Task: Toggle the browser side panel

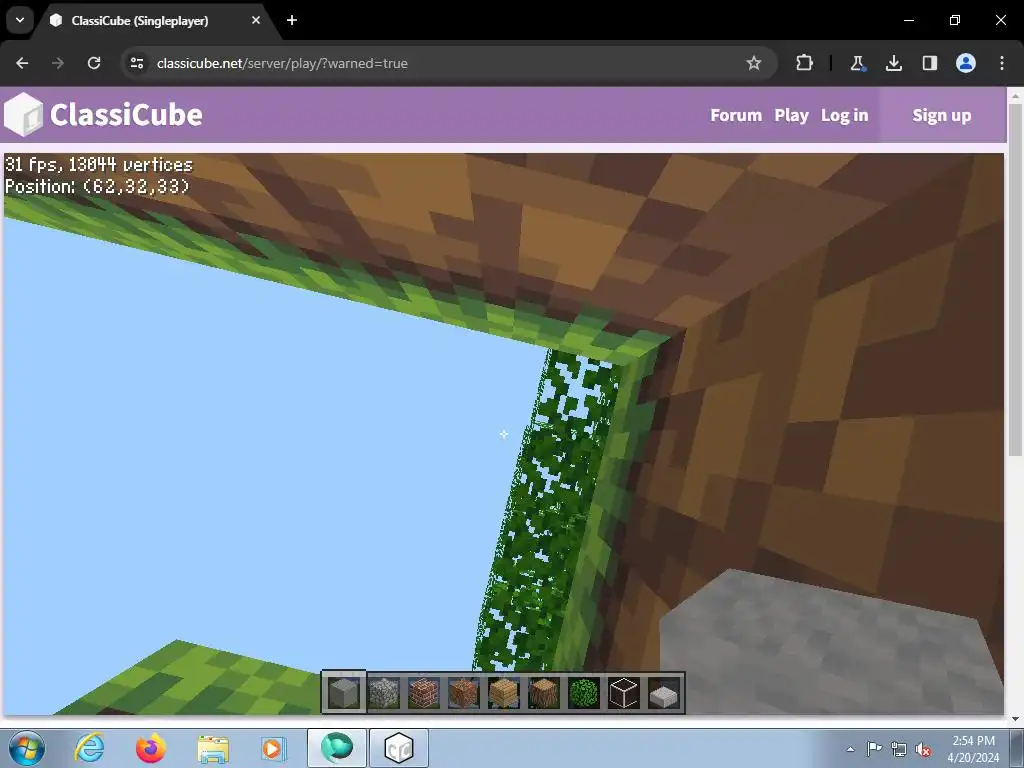Action: [x=930, y=63]
